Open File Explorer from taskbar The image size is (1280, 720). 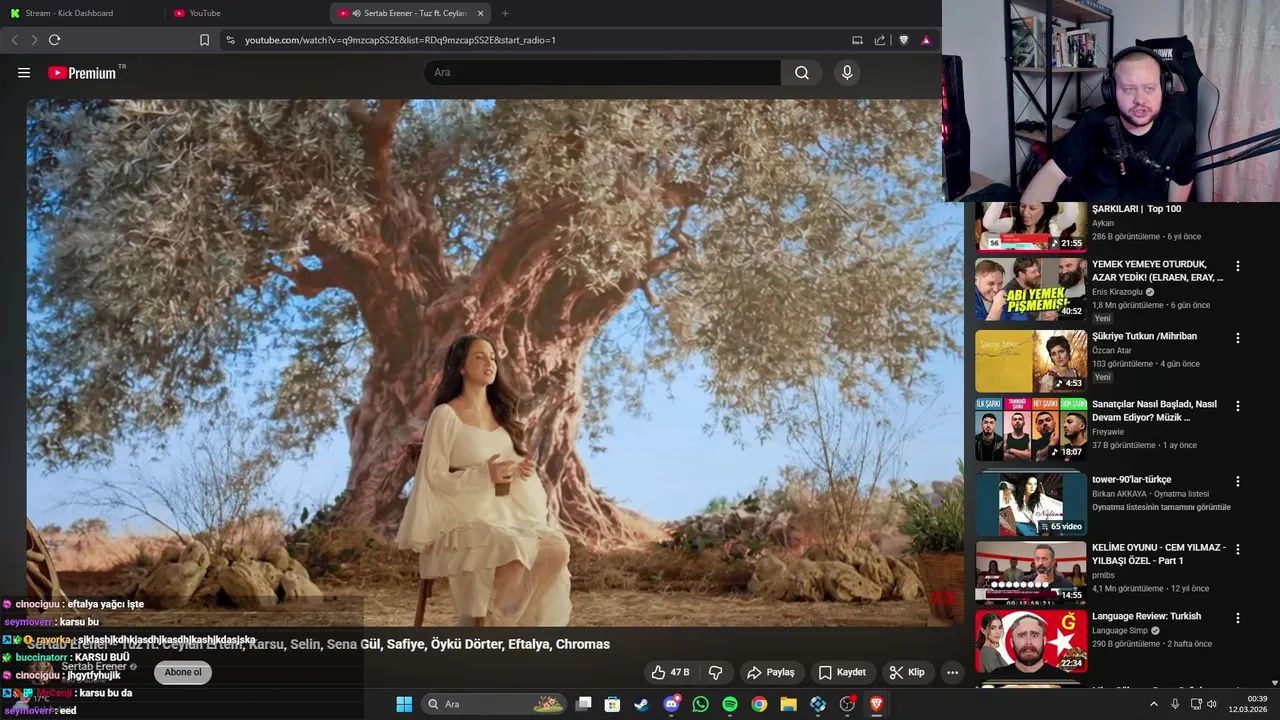[788, 704]
